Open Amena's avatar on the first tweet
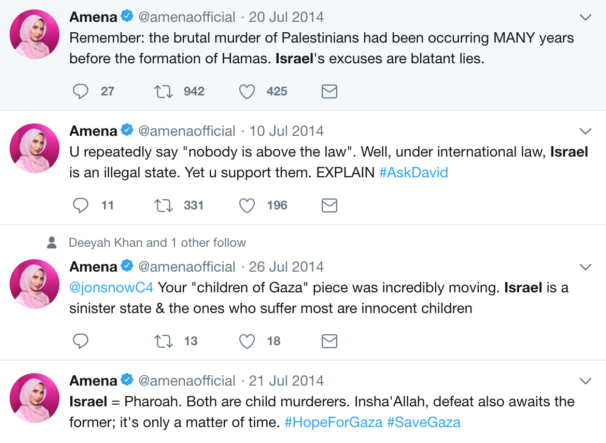 click(35, 35)
